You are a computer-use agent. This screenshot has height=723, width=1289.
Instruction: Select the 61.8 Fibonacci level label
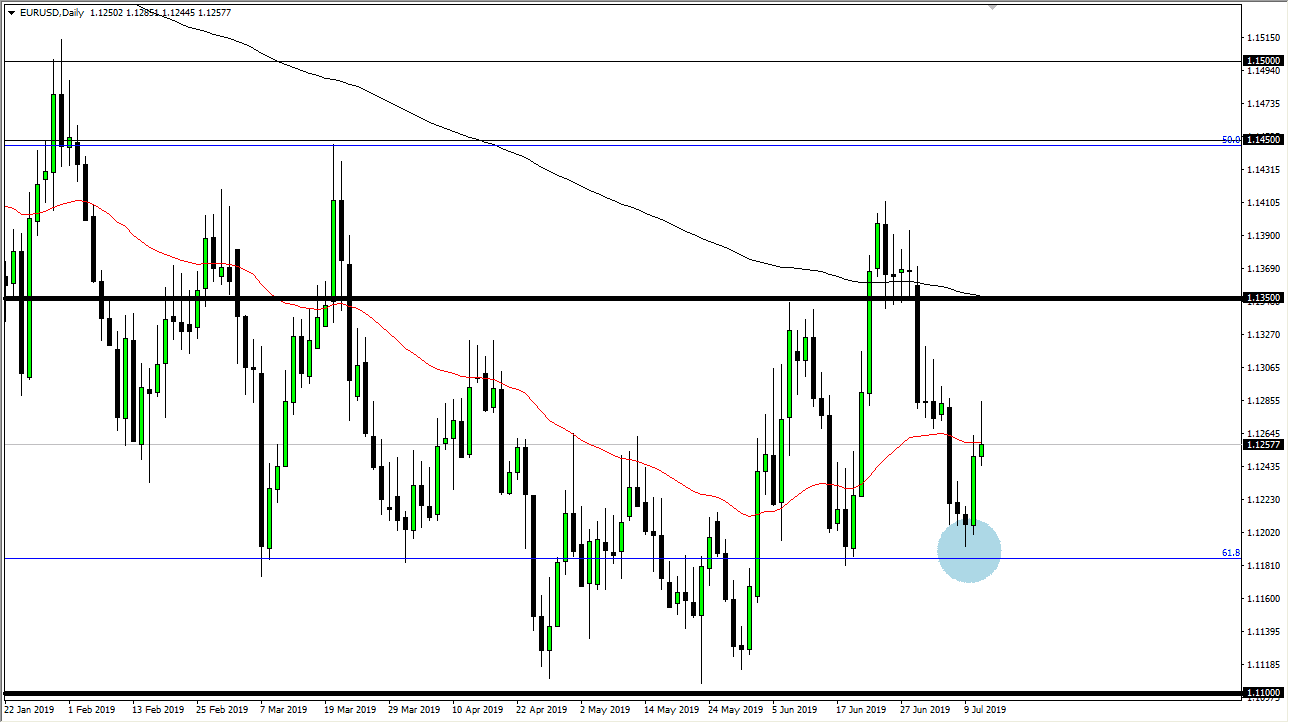pyautogui.click(x=1229, y=553)
